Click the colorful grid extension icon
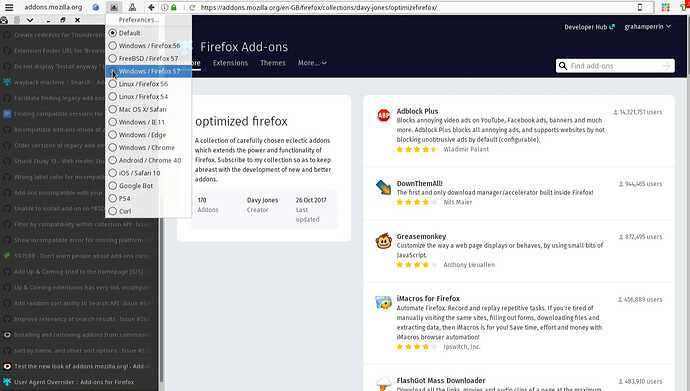 665,7
